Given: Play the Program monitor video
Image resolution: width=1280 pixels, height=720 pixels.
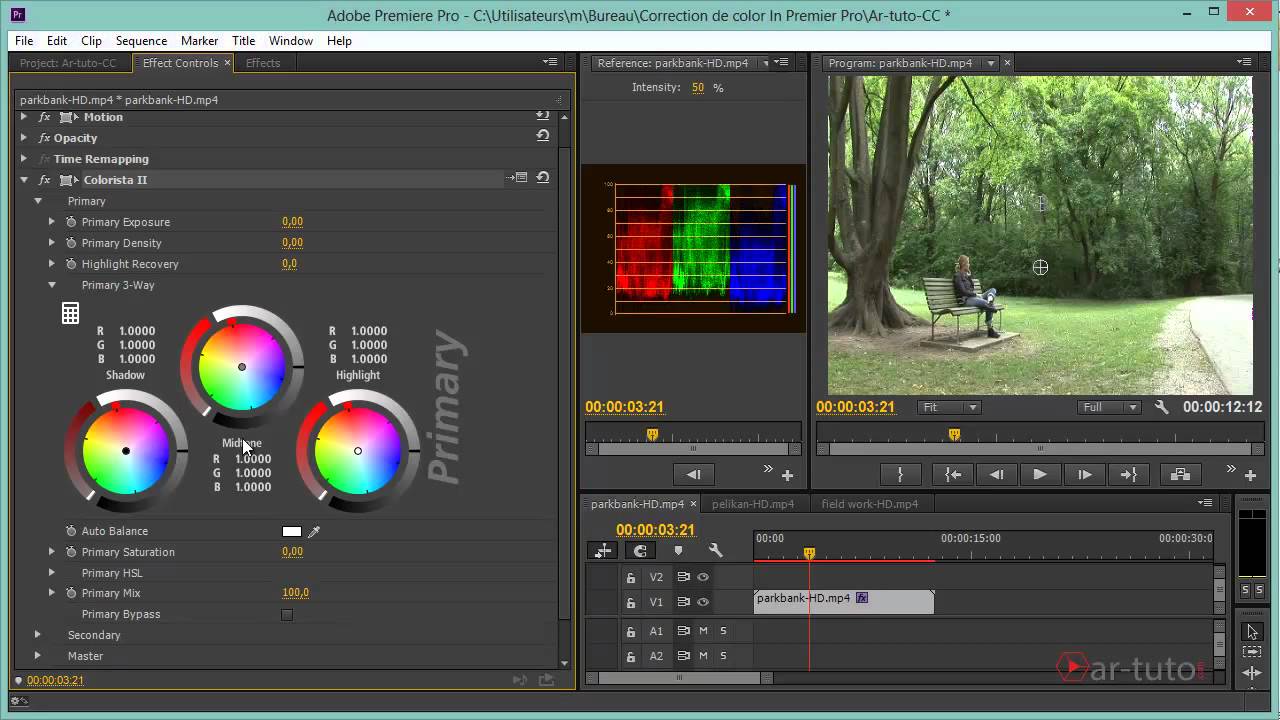Looking at the screenshot, I should point(1040,475).
